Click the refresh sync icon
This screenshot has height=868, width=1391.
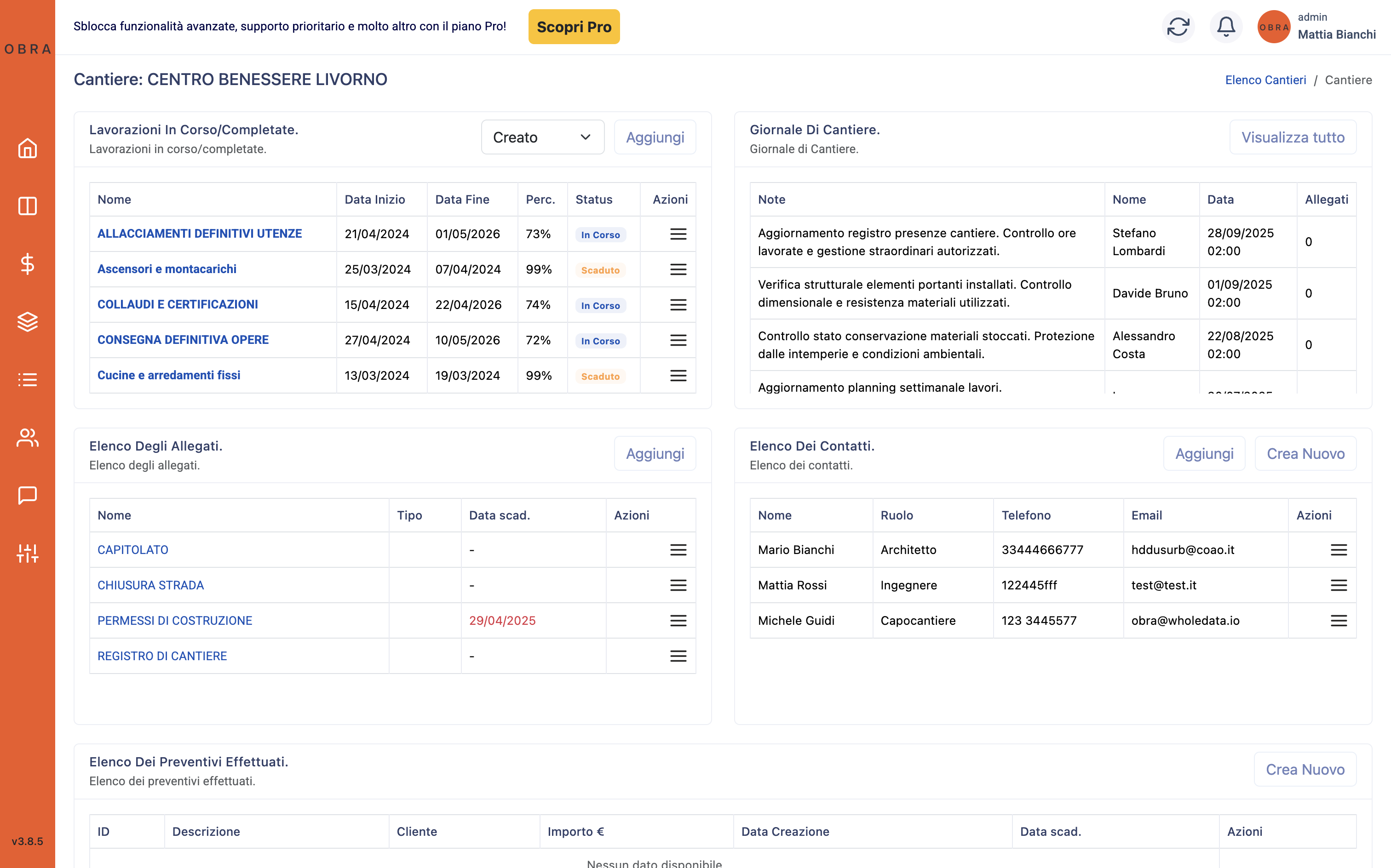pyautogui.click(x=1178, y=26)
